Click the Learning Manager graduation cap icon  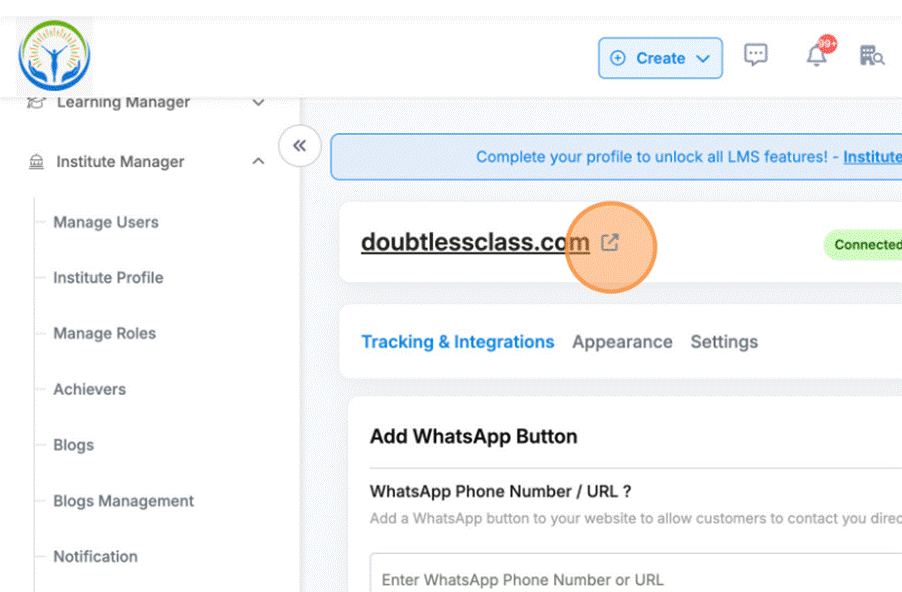(37, 102)
